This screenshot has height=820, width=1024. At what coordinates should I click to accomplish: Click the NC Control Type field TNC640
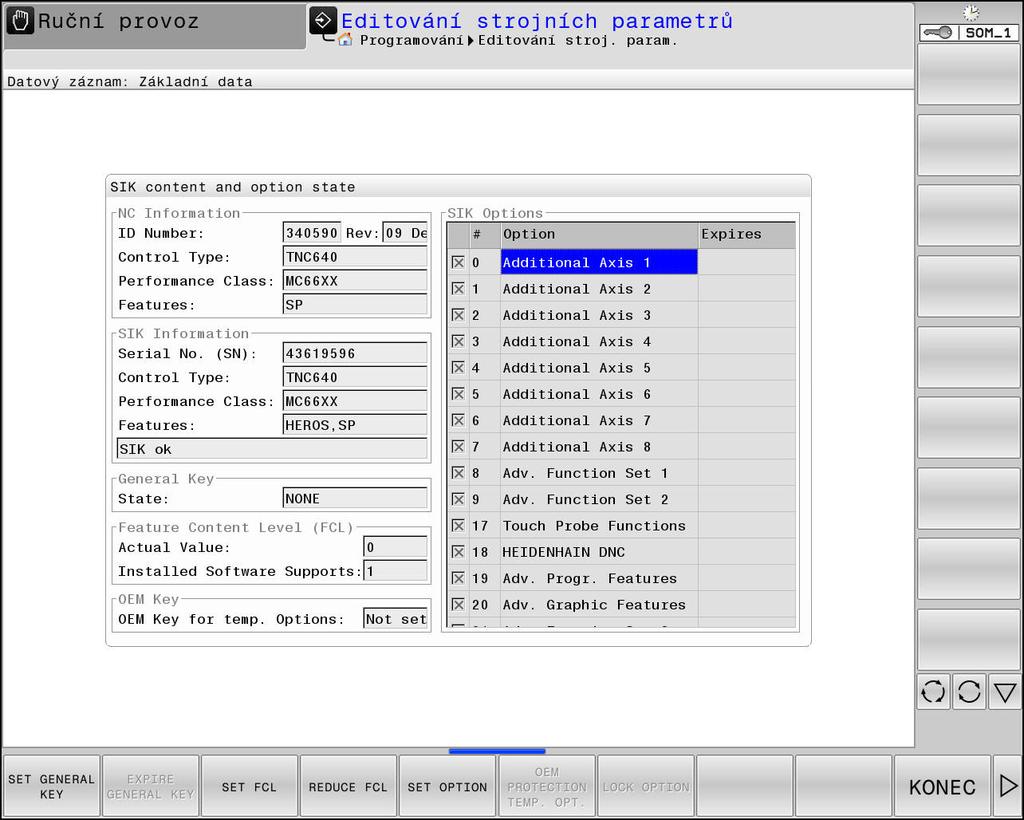click(355, 257)
